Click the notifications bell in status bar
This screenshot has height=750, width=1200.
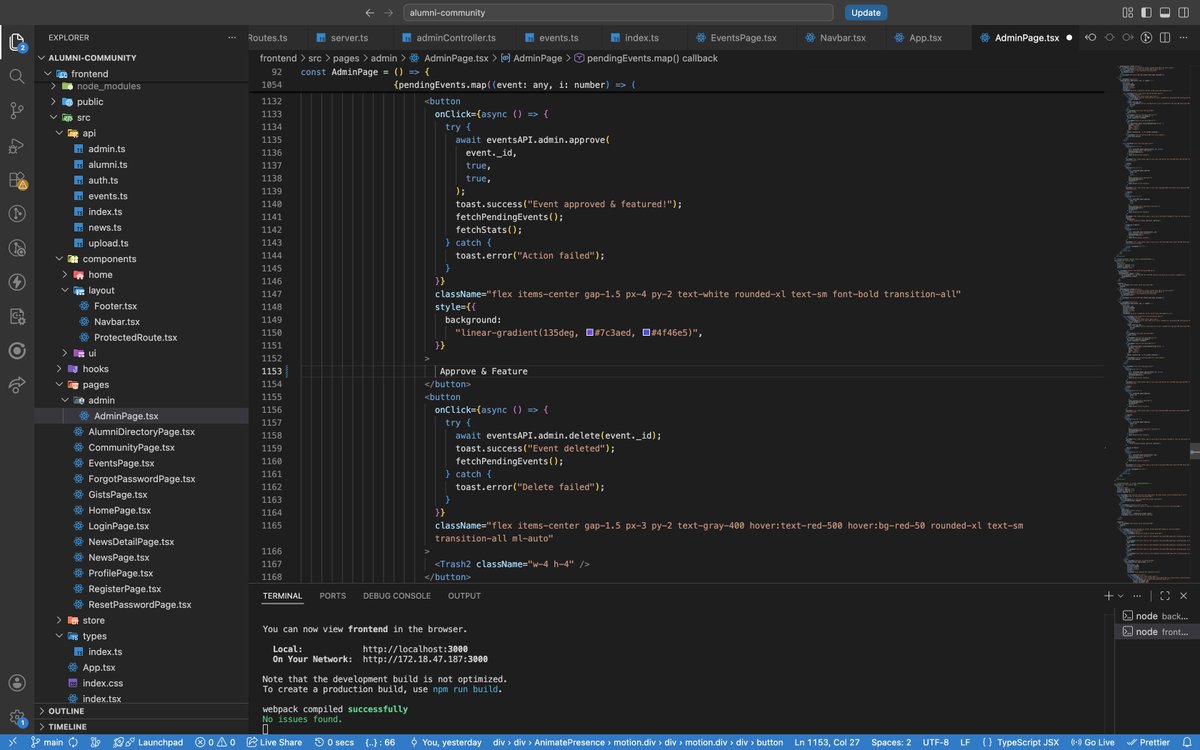coord(1187,742)
